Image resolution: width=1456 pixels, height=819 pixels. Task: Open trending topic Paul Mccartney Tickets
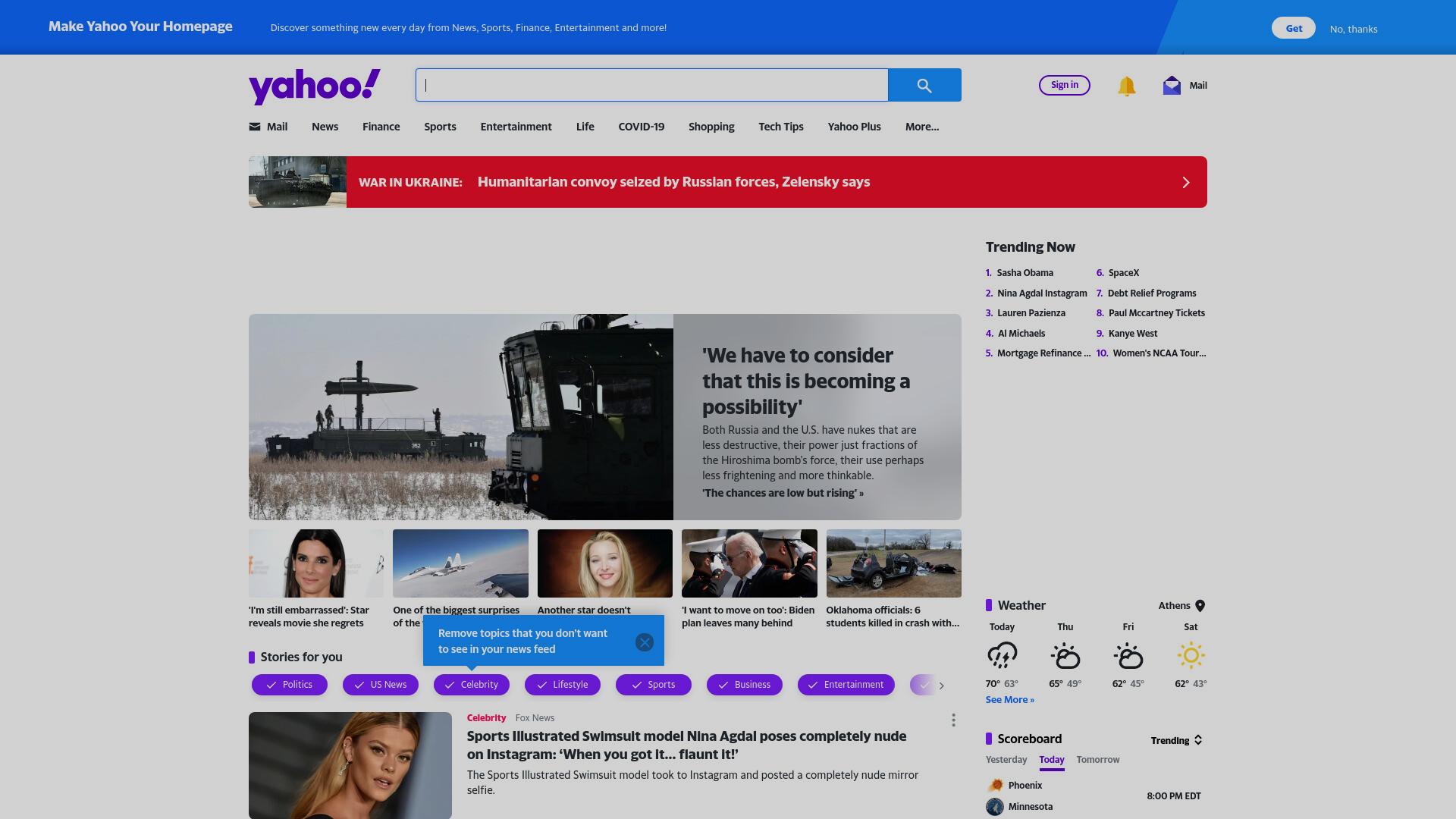tap(1156, 313)
